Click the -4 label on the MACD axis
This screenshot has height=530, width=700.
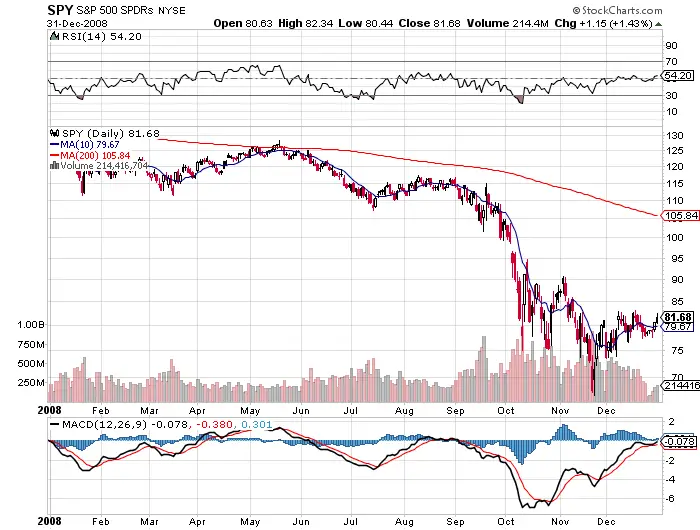click(x=670, y=480)
